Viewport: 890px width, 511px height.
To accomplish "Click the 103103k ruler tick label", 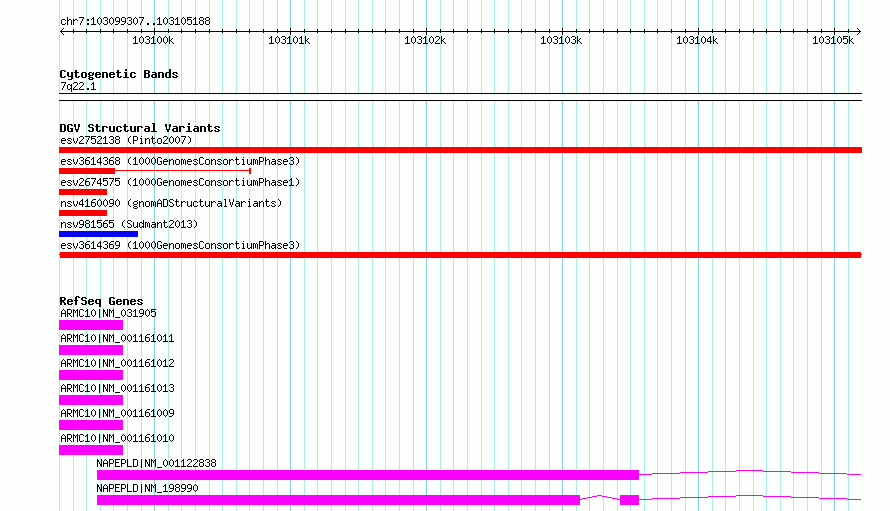I will point(561,40).
